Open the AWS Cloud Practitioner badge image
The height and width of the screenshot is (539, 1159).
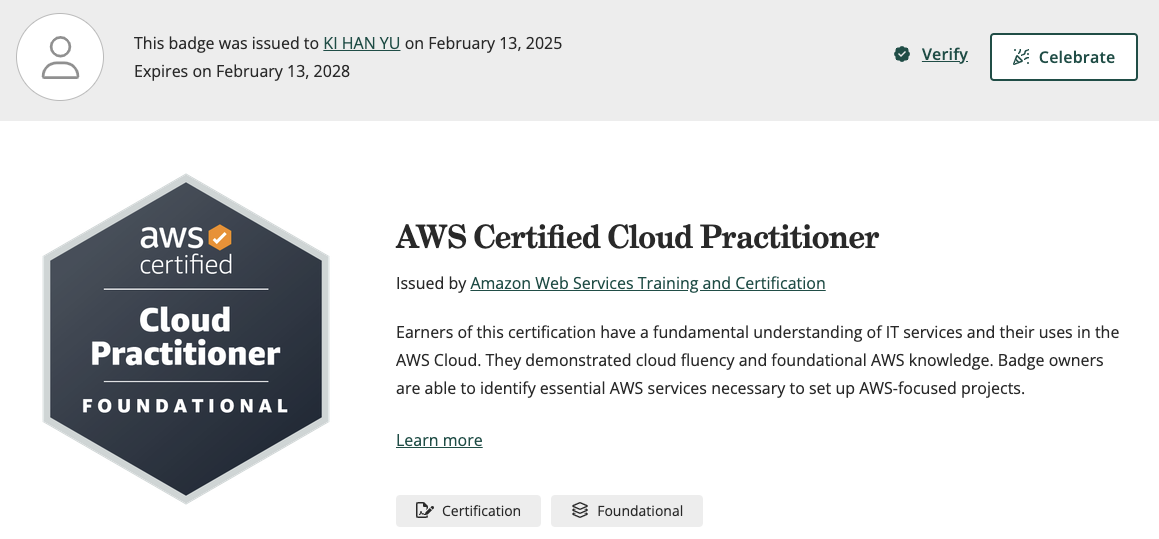(x=186, y=339)
